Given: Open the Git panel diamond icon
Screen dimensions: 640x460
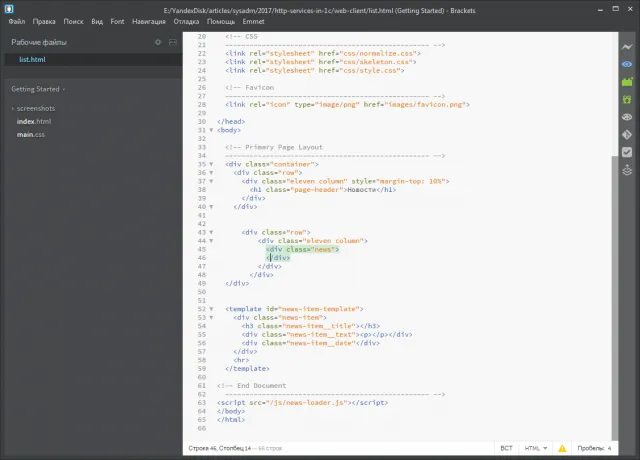Looking at the screenshot, I should [x=627, y=134].
